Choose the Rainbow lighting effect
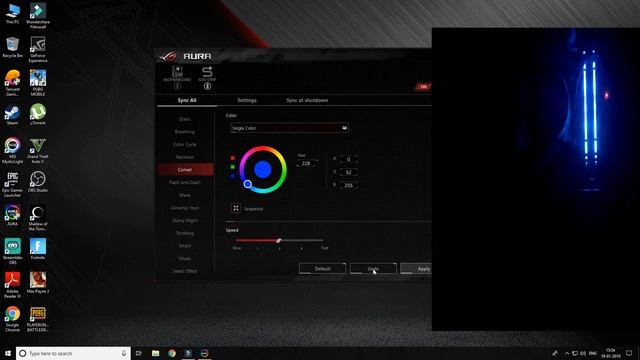640x360 pixels. tap(185, 157)
